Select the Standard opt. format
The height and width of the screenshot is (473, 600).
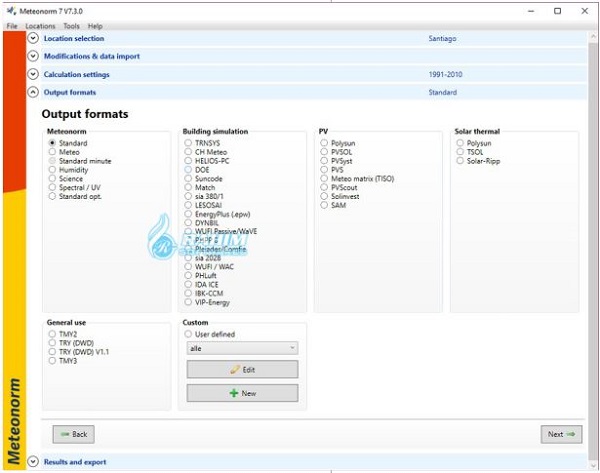(x=52, y=196)
